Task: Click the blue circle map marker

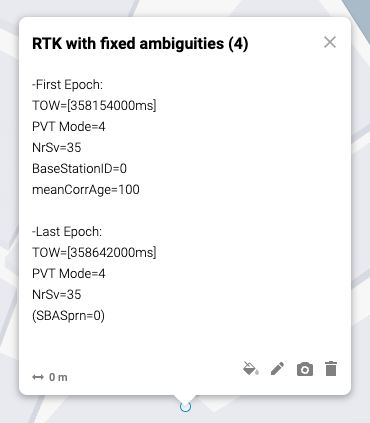Action: (185, 406)
